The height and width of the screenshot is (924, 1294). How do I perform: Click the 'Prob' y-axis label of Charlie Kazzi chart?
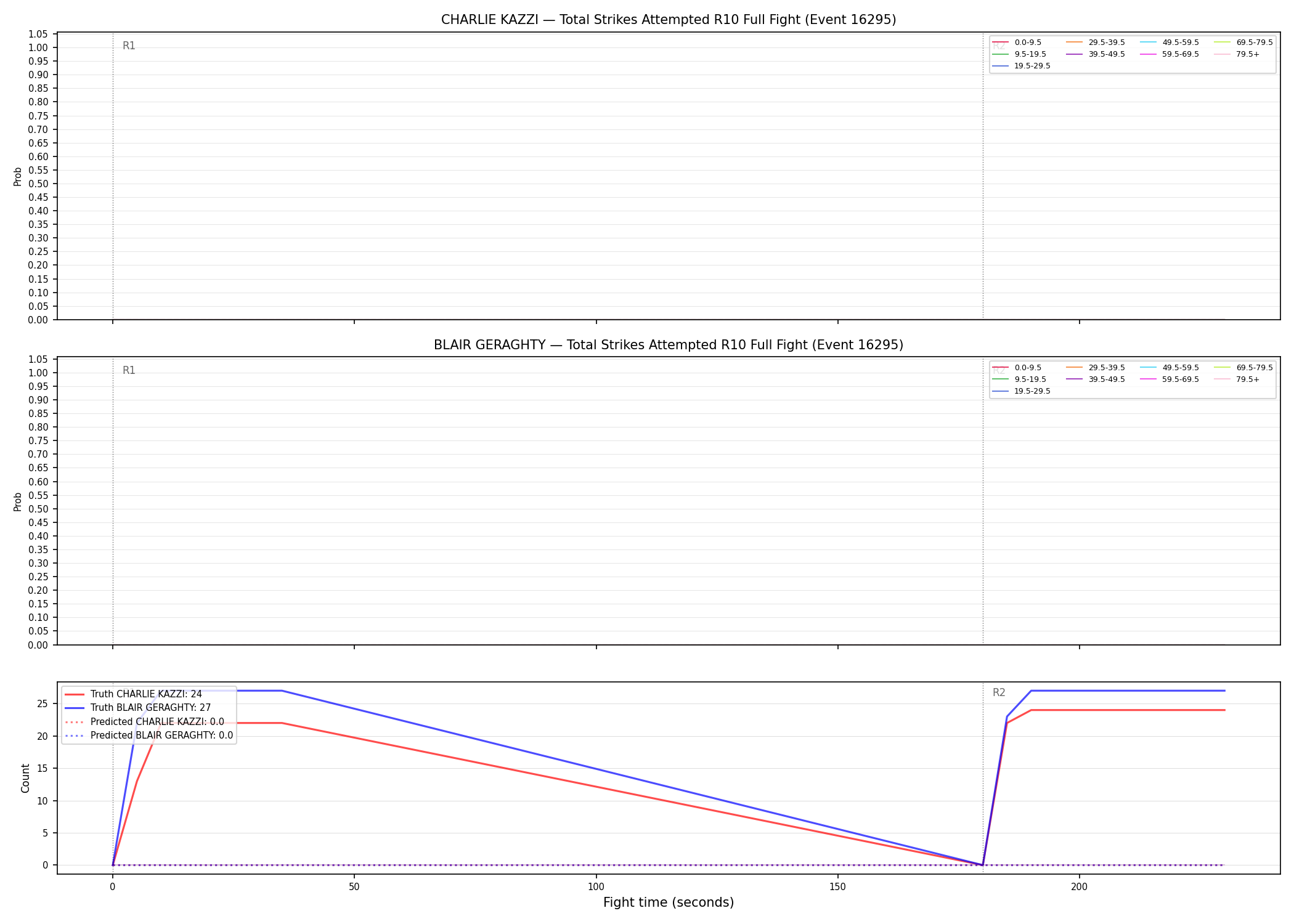point(18,177)
